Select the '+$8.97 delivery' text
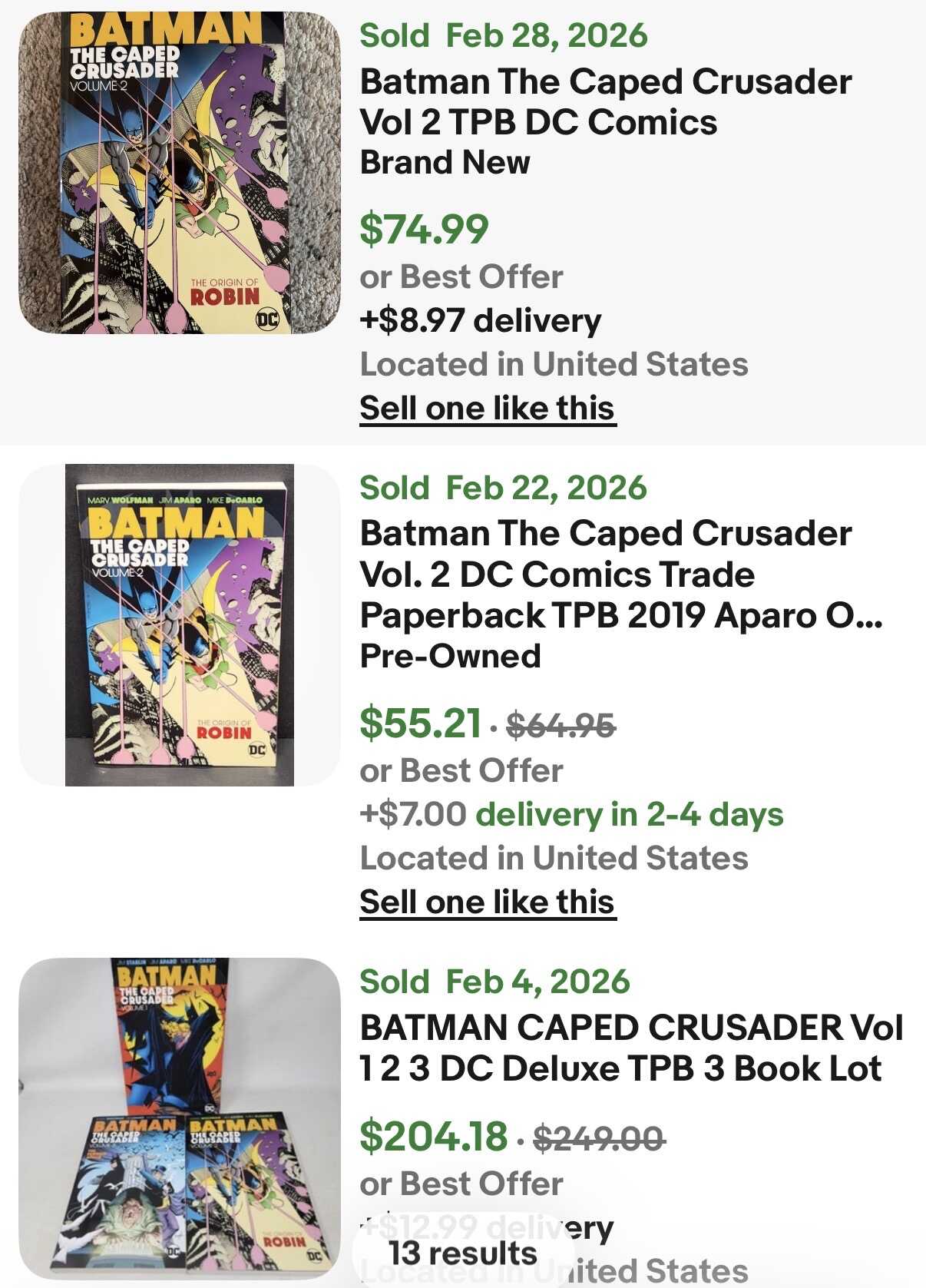The image size is (926, 1288). tap(480, 320)
